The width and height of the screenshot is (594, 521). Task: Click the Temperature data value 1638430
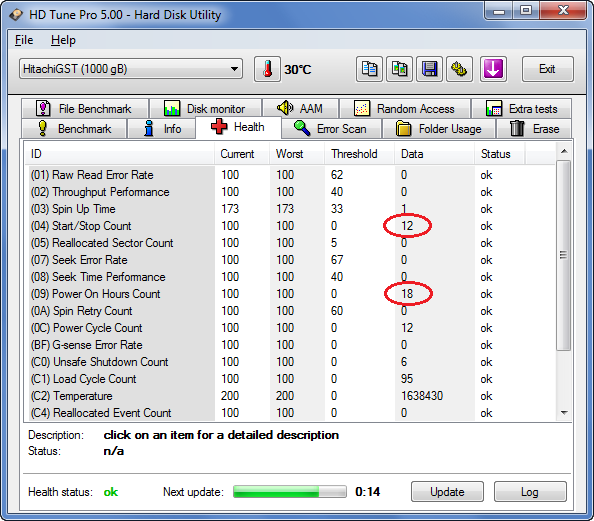tap(422, 396)
